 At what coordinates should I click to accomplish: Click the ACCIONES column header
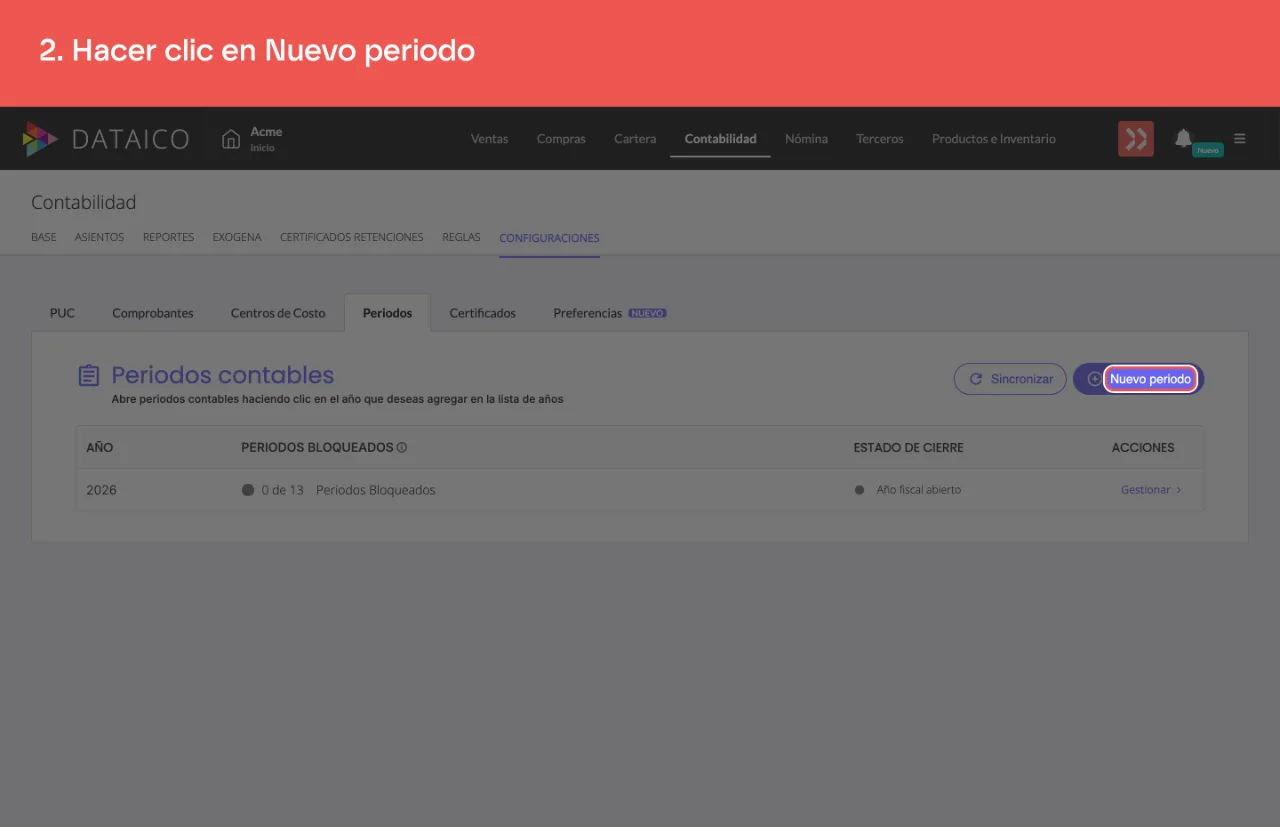[x=1143, y=447]
